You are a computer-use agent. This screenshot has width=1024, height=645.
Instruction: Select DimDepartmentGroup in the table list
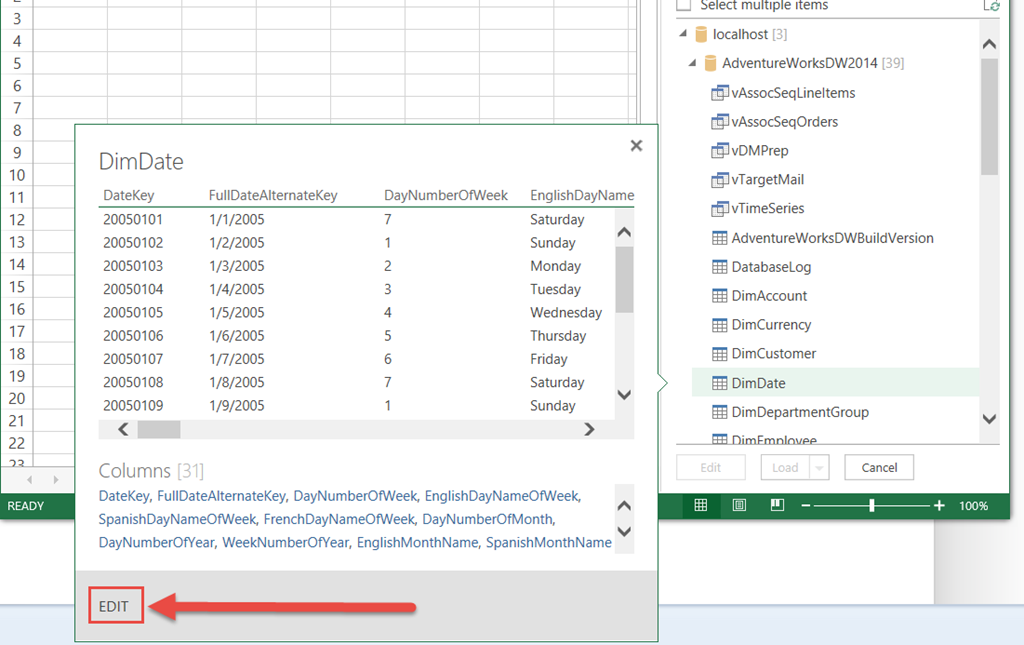tap(800, 412)
